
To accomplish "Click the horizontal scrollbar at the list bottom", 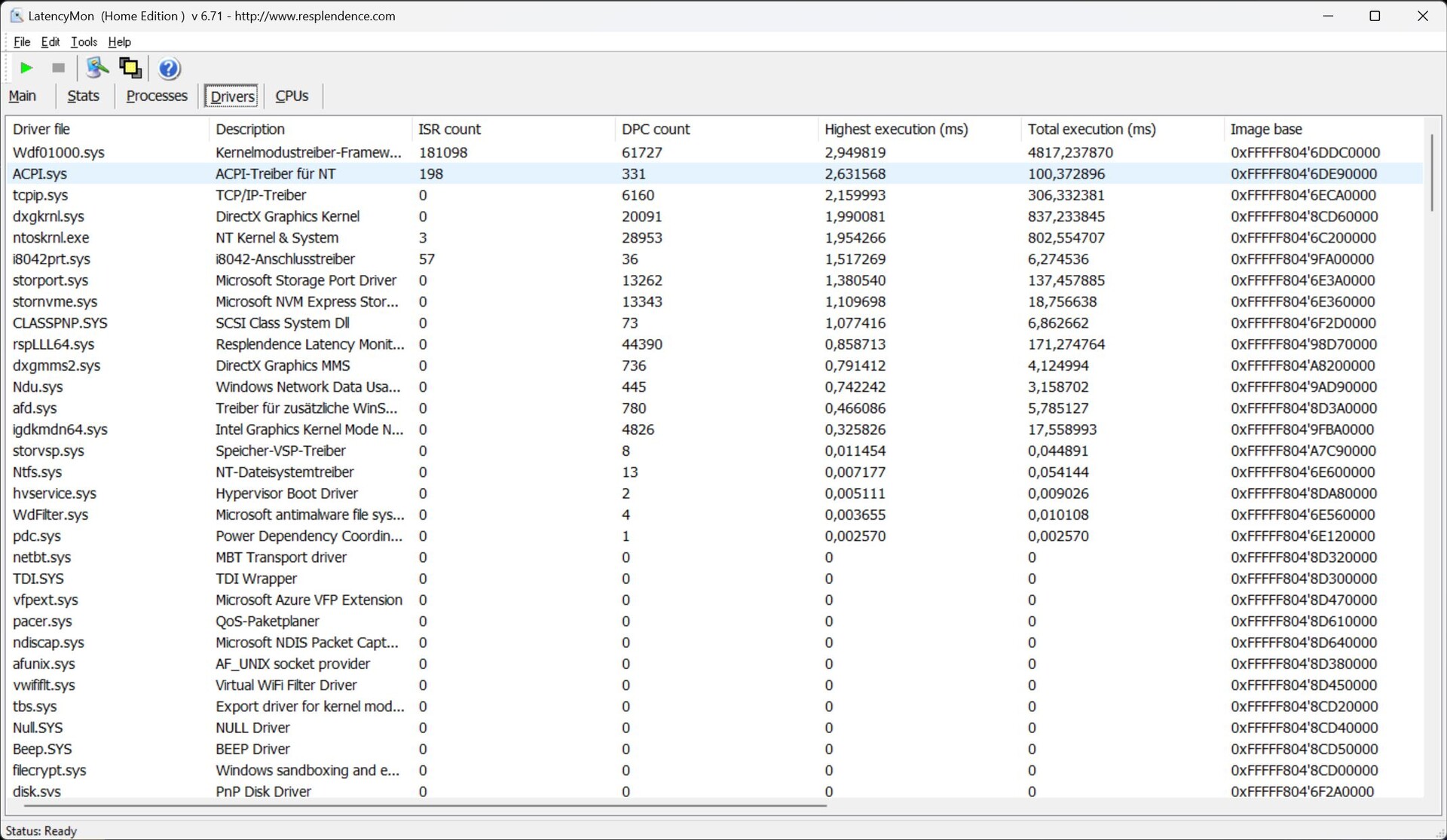I will click(422, 805).
